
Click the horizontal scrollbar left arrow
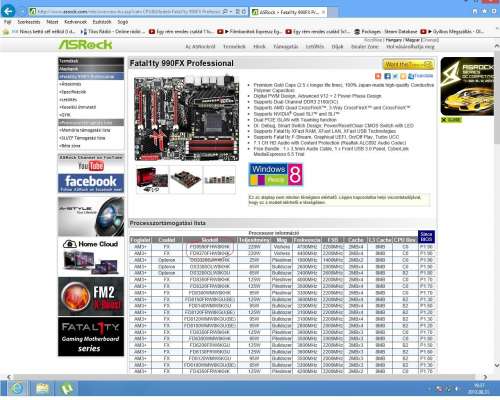tap(9, 377)
